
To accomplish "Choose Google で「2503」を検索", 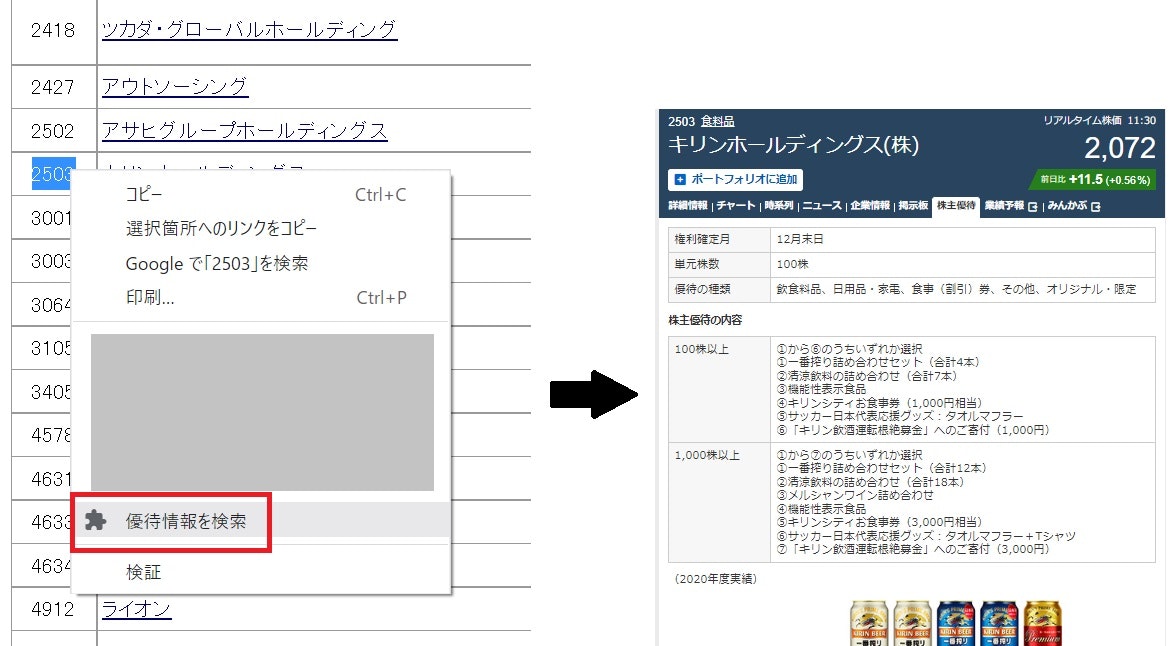I will (261, 263).
